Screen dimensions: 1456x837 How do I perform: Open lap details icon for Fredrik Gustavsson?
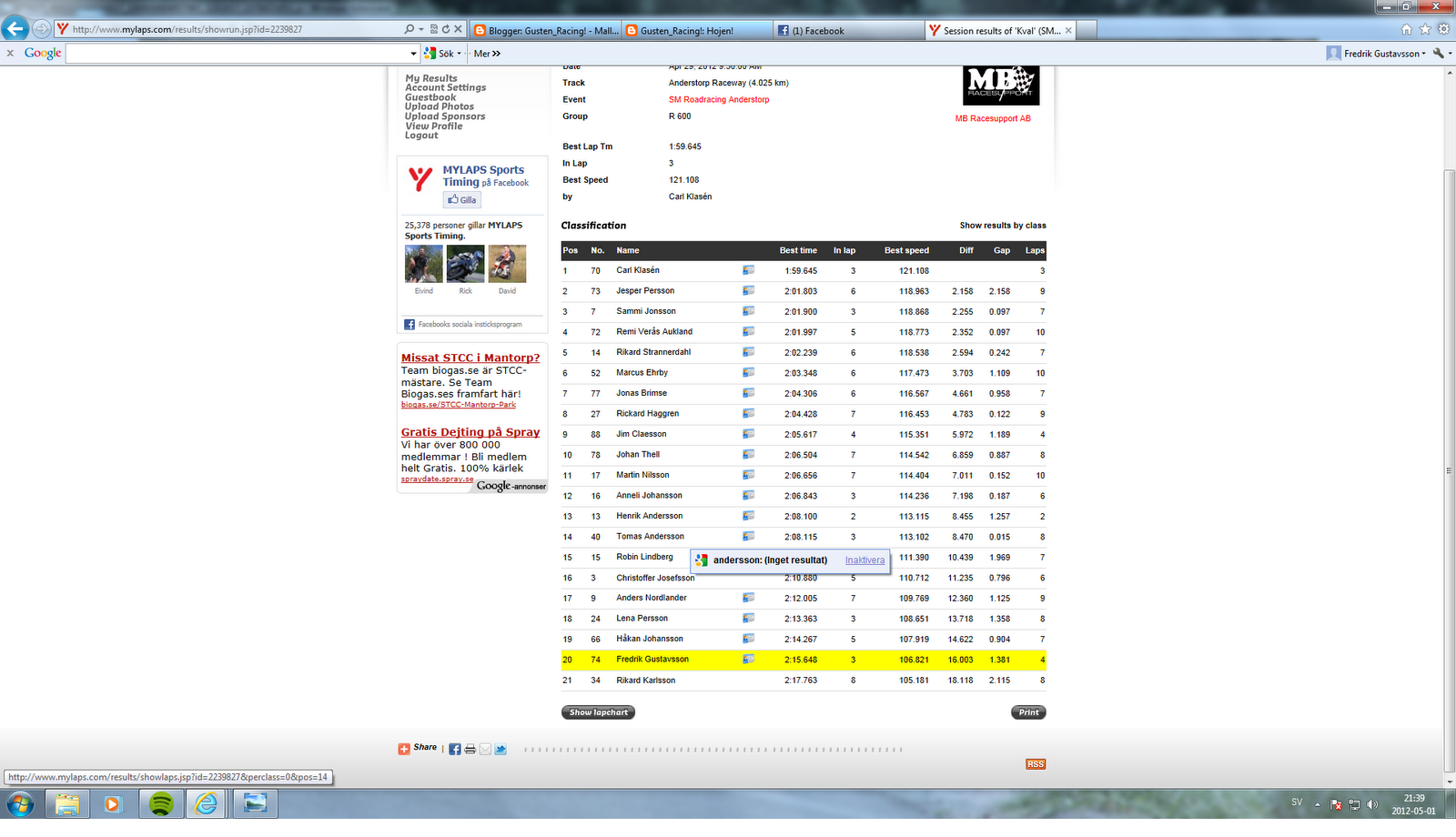[x=748, y=660]
